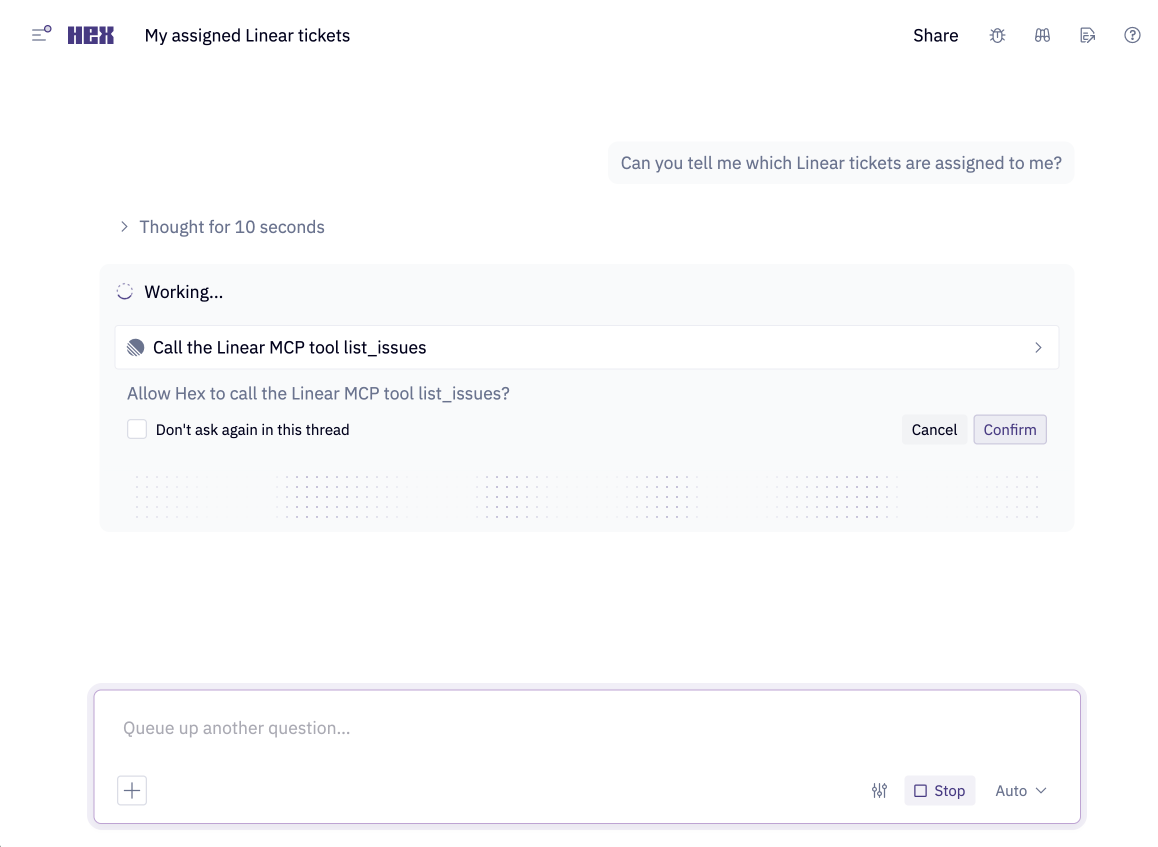Focus the Queue up another question field
The image size is (1158, 847).
587,728
